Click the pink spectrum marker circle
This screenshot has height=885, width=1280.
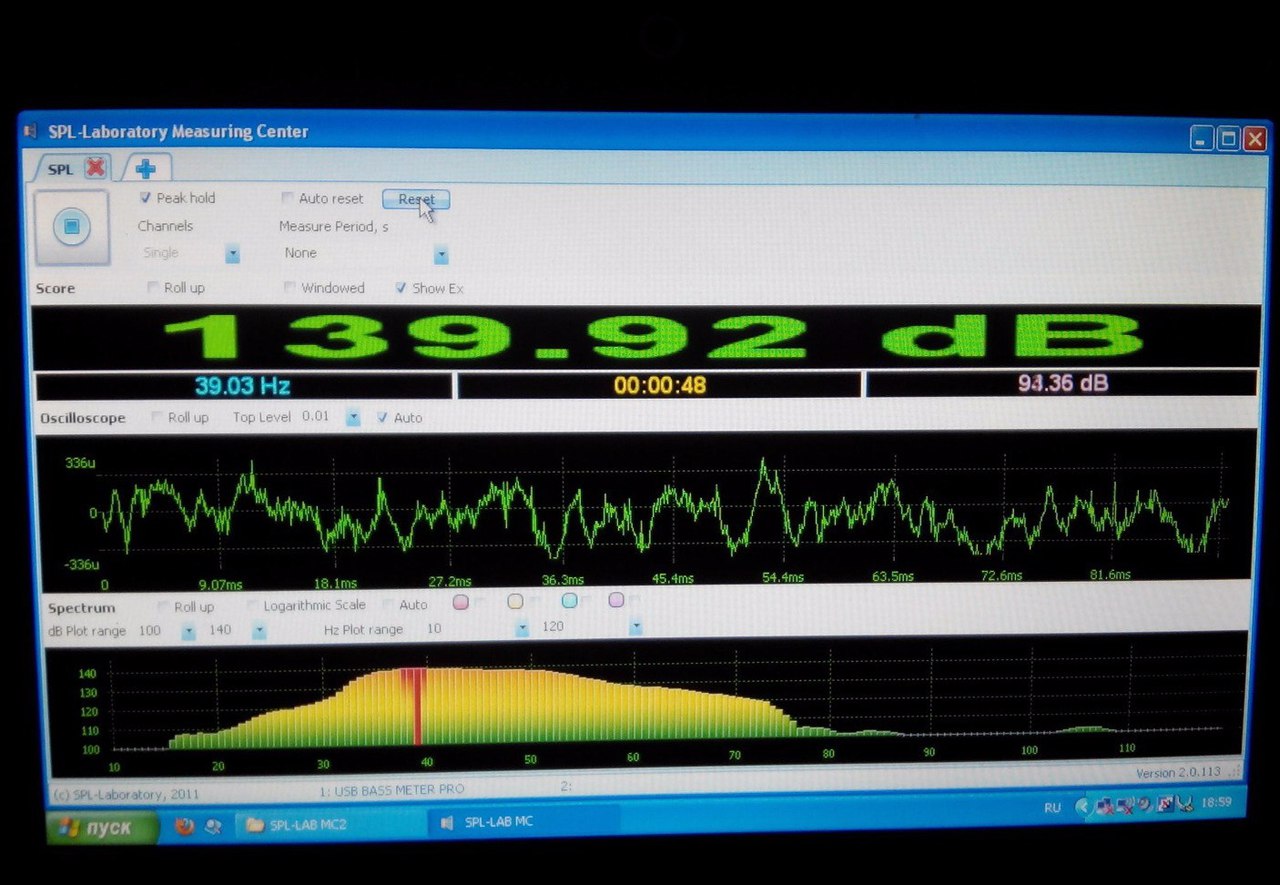(x=461, y=602)
